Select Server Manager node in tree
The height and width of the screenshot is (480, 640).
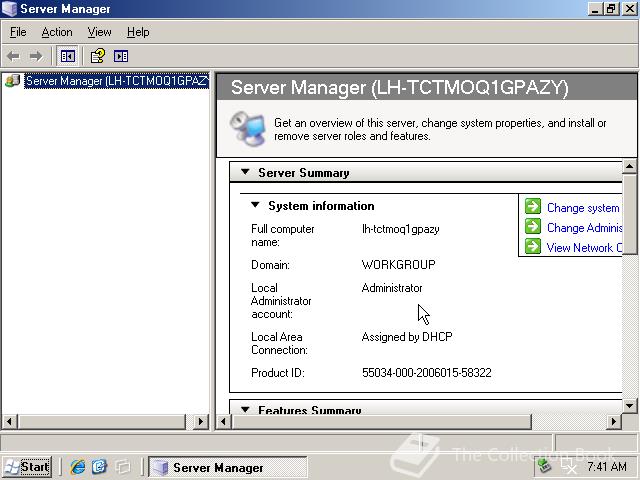[117, 81]
